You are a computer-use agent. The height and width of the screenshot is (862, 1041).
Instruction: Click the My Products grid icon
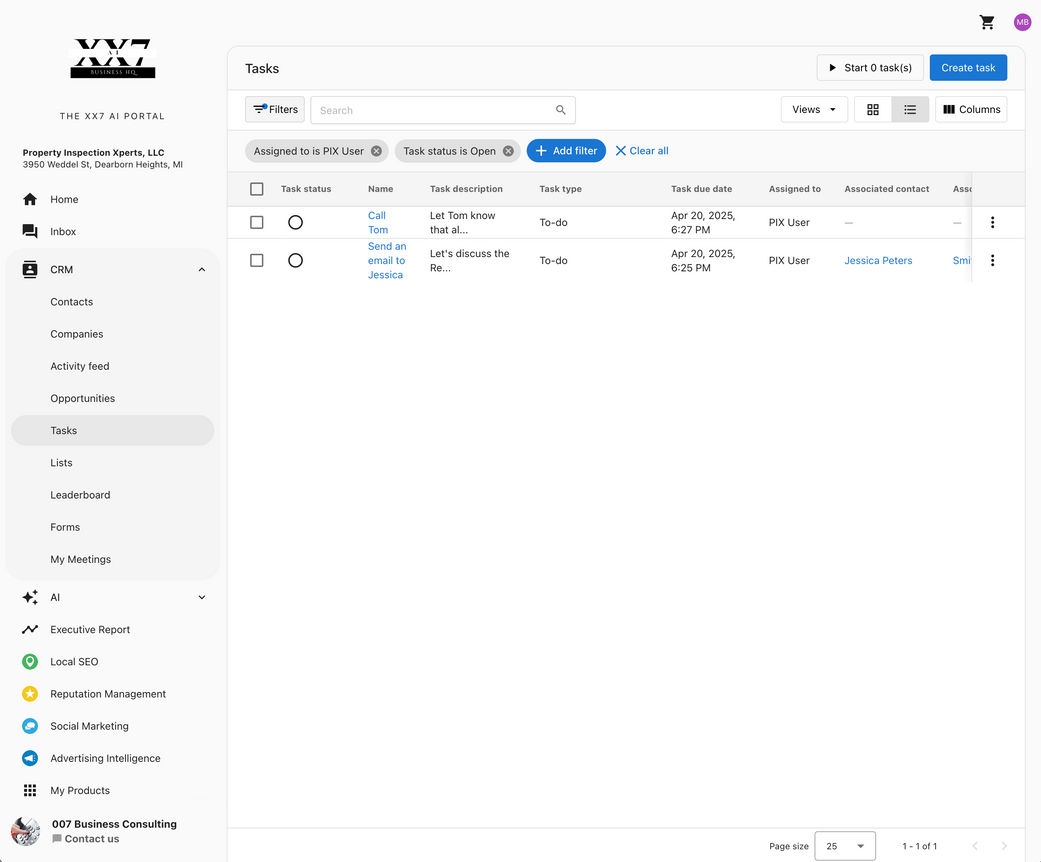pyautogui.click(x=30, y=790)
